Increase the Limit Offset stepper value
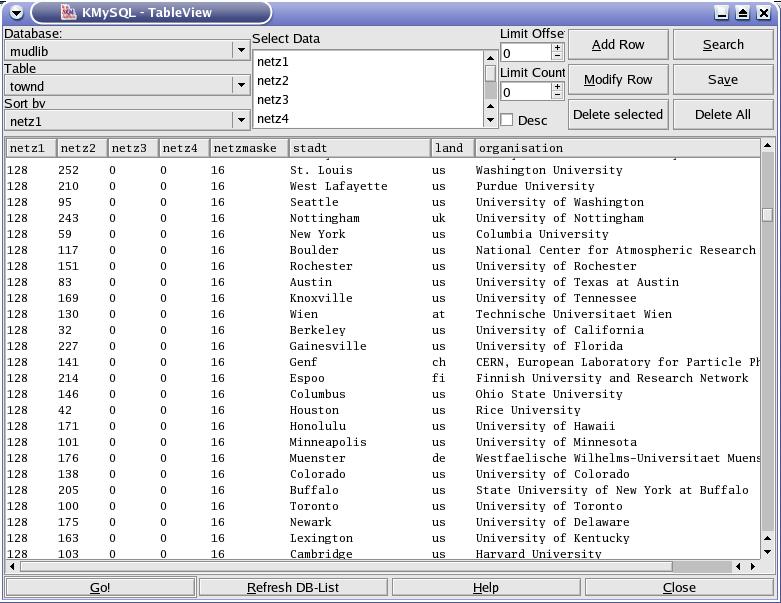The height and width of the screenshot is (603, 781). click(x=557, y=48)
